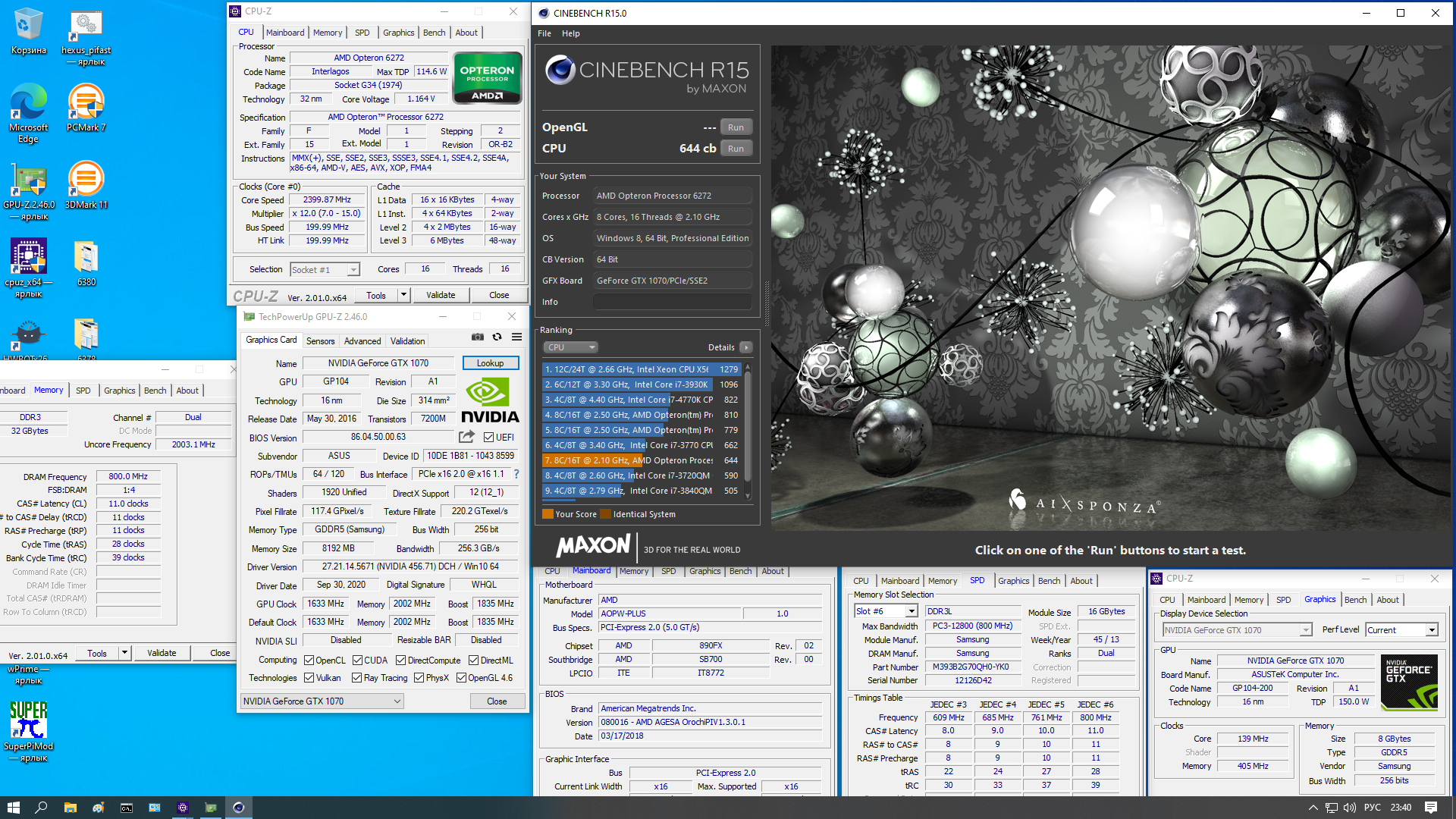
Task: Open taskbar search magnifier
Action: pyautogui.click(x=42, y=808)
